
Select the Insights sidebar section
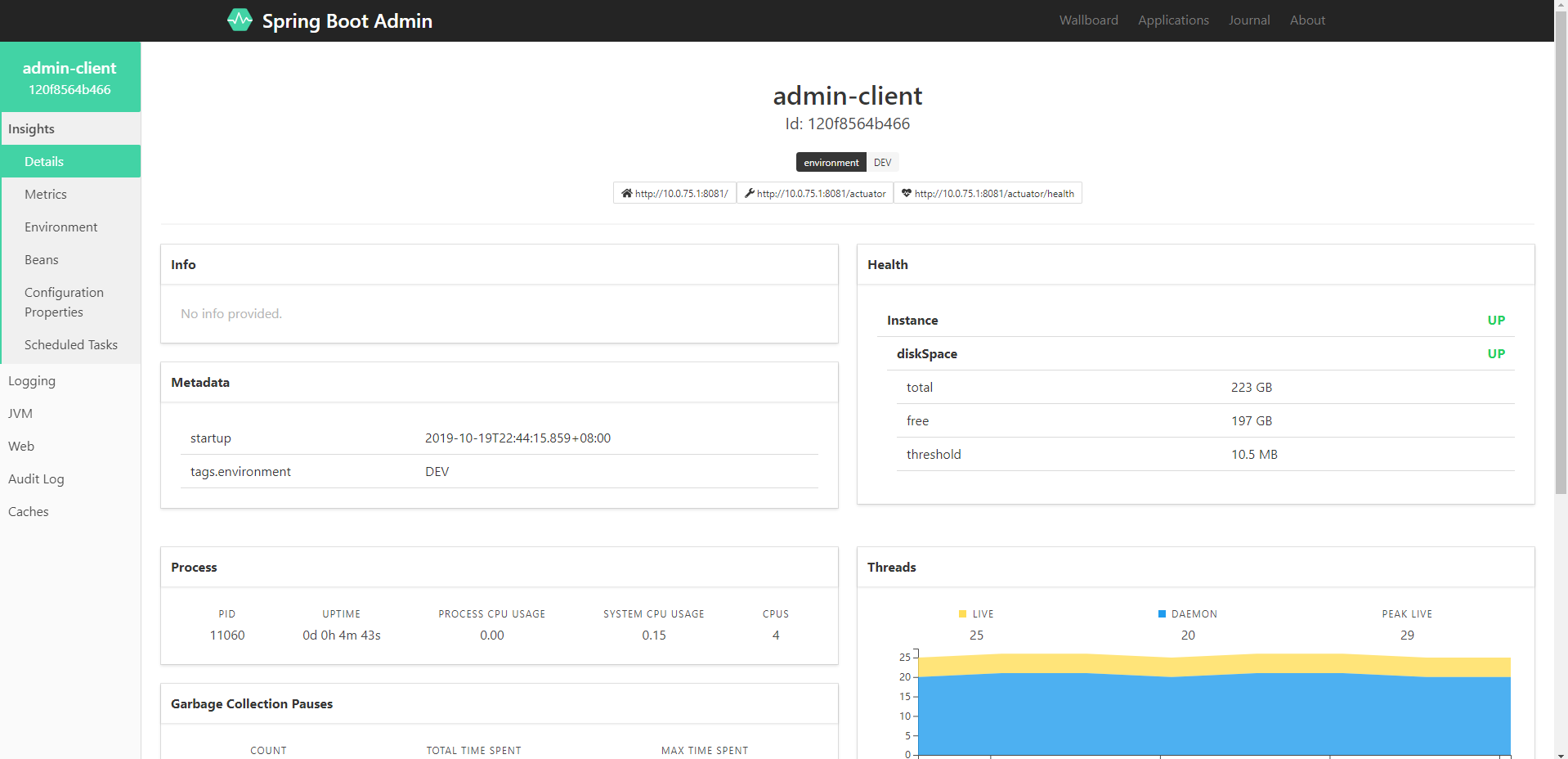click(x=70, y=128)
